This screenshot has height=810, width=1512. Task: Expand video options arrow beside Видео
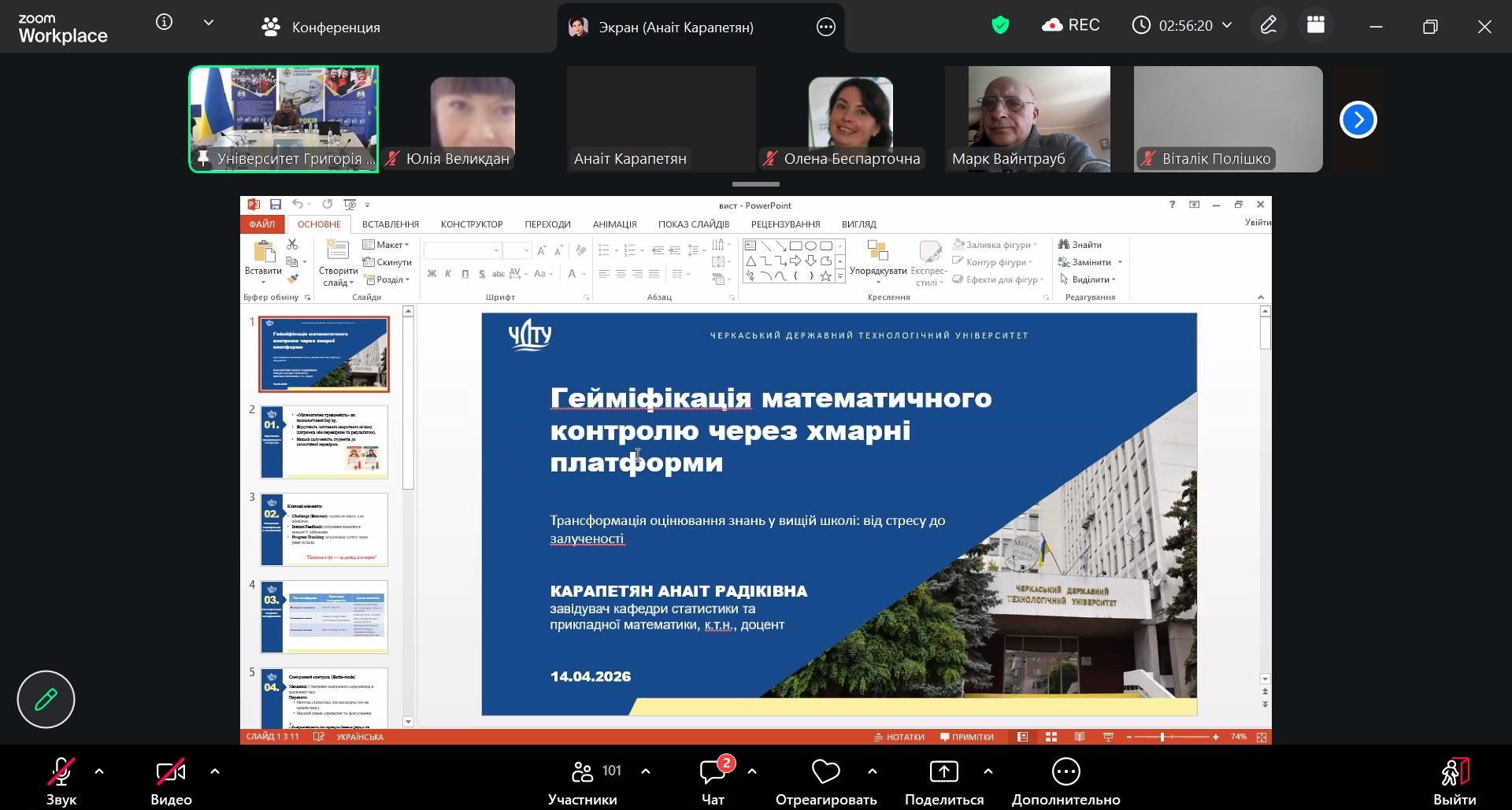pos(215,771)
